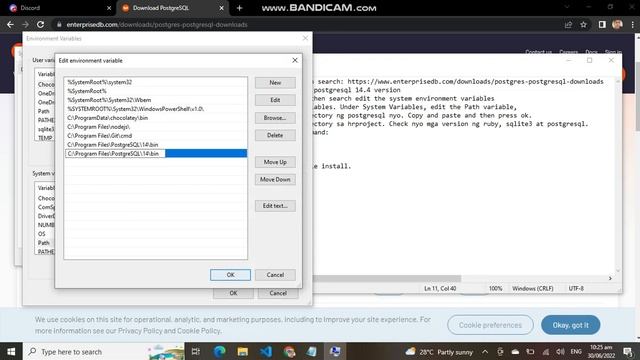Open Browse... to pick a directory
Image resolution: width=640 pixels, height=360 pixels.
click(275, 118)
